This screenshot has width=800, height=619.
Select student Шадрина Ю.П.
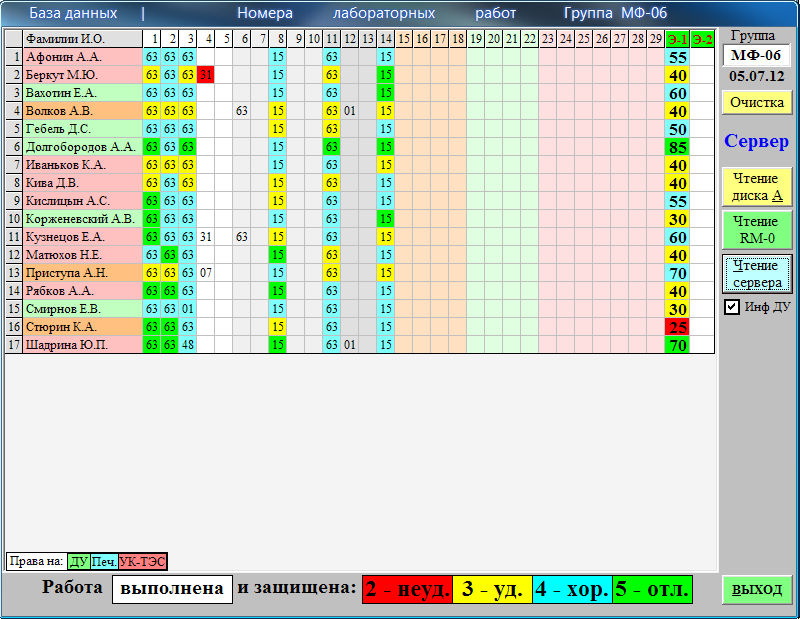(x=83, y=345)
